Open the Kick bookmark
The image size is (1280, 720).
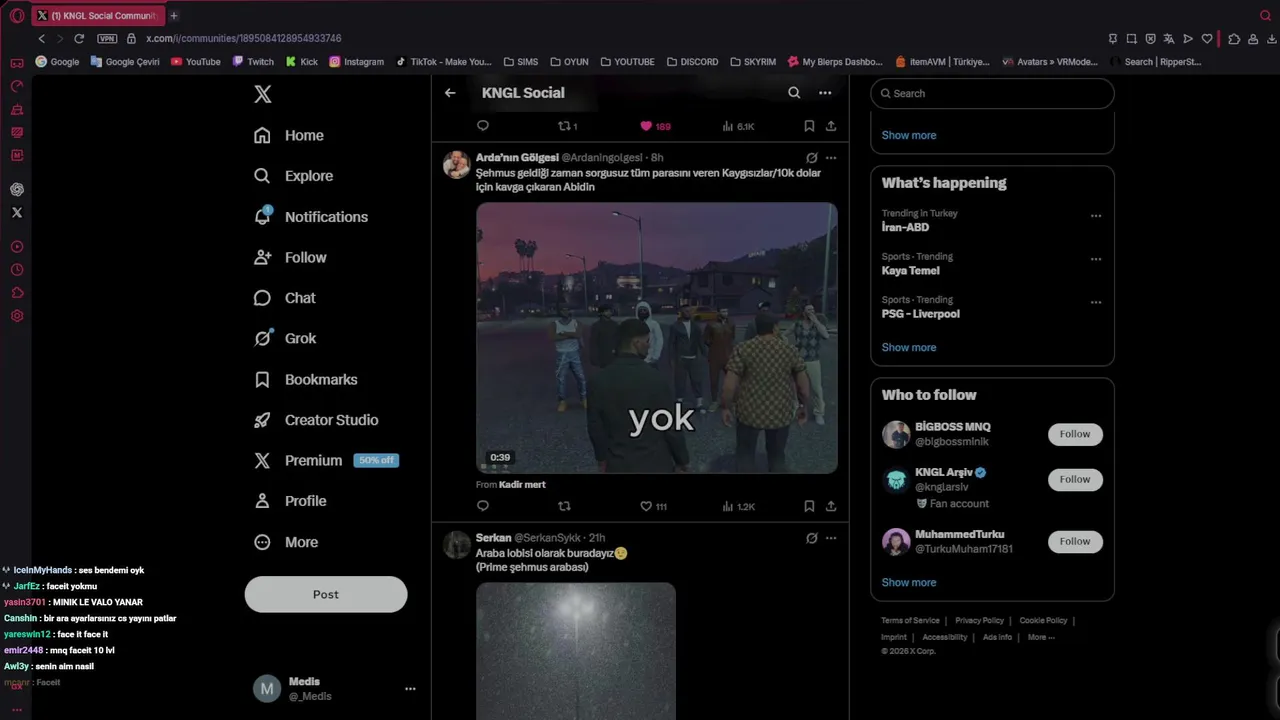[x=301, y=61]
